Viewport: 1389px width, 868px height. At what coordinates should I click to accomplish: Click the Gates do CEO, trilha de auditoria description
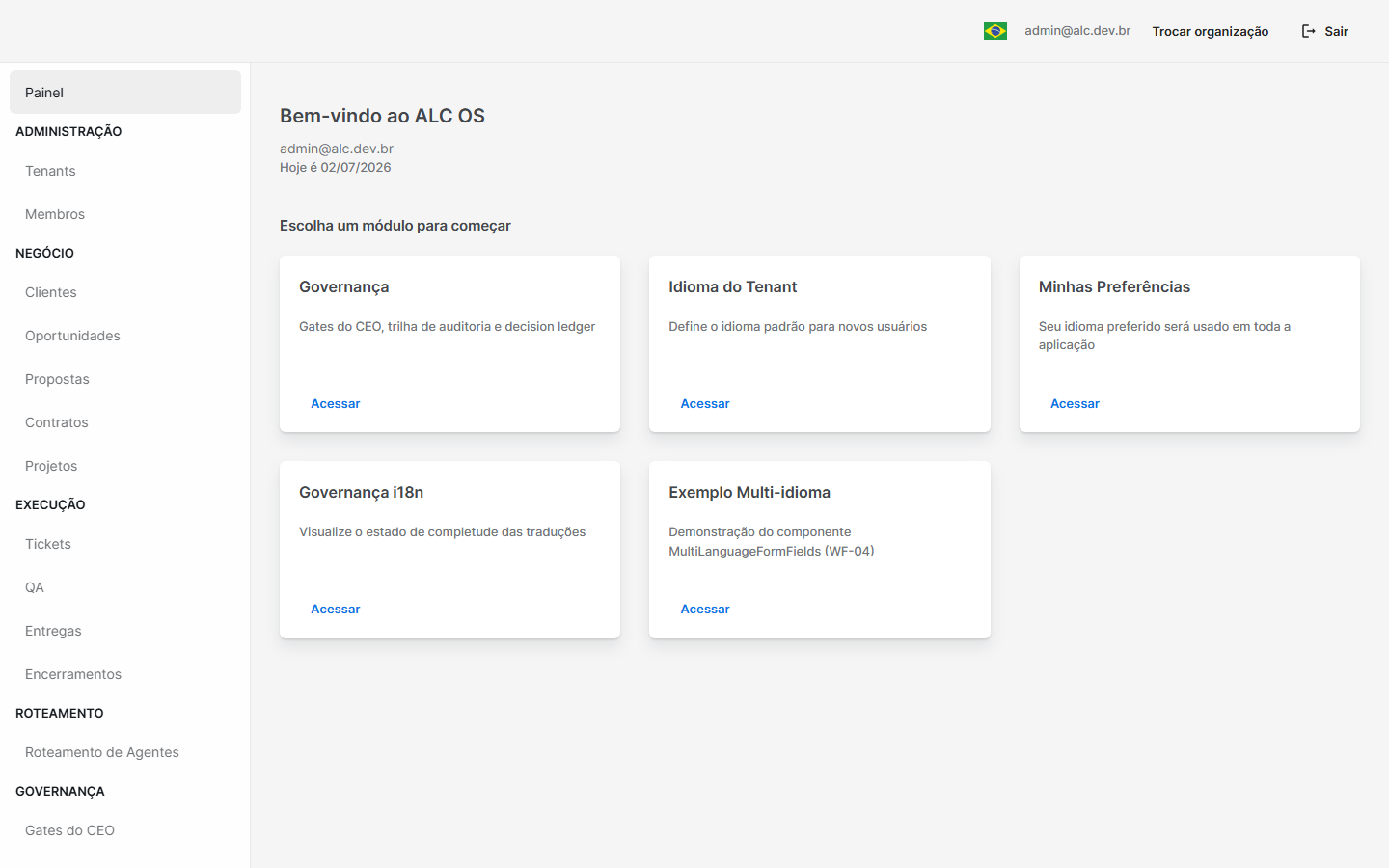[x=447, y=327]
